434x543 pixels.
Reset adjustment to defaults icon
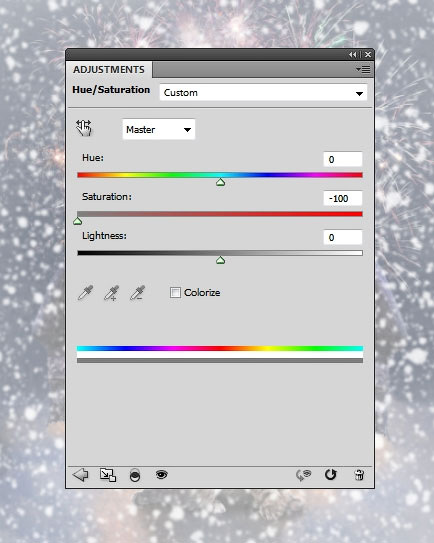330,474
